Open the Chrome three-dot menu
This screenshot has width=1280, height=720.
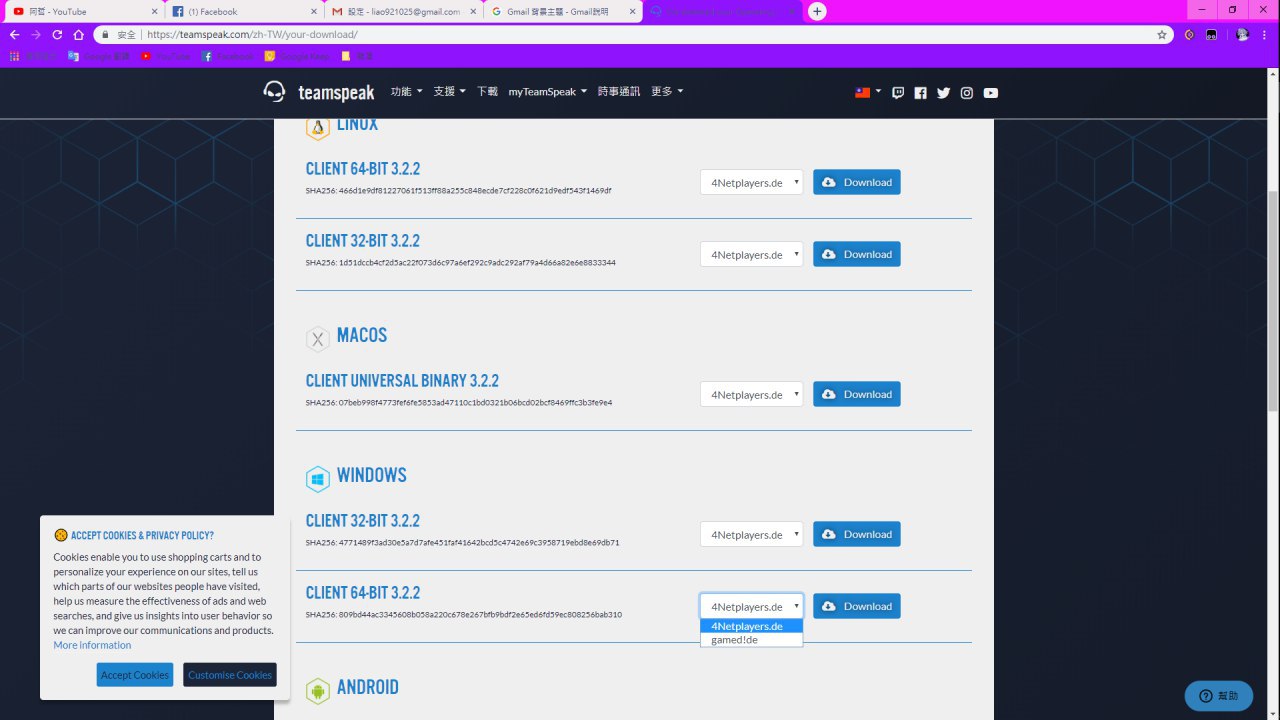(x=1267, y=34)
